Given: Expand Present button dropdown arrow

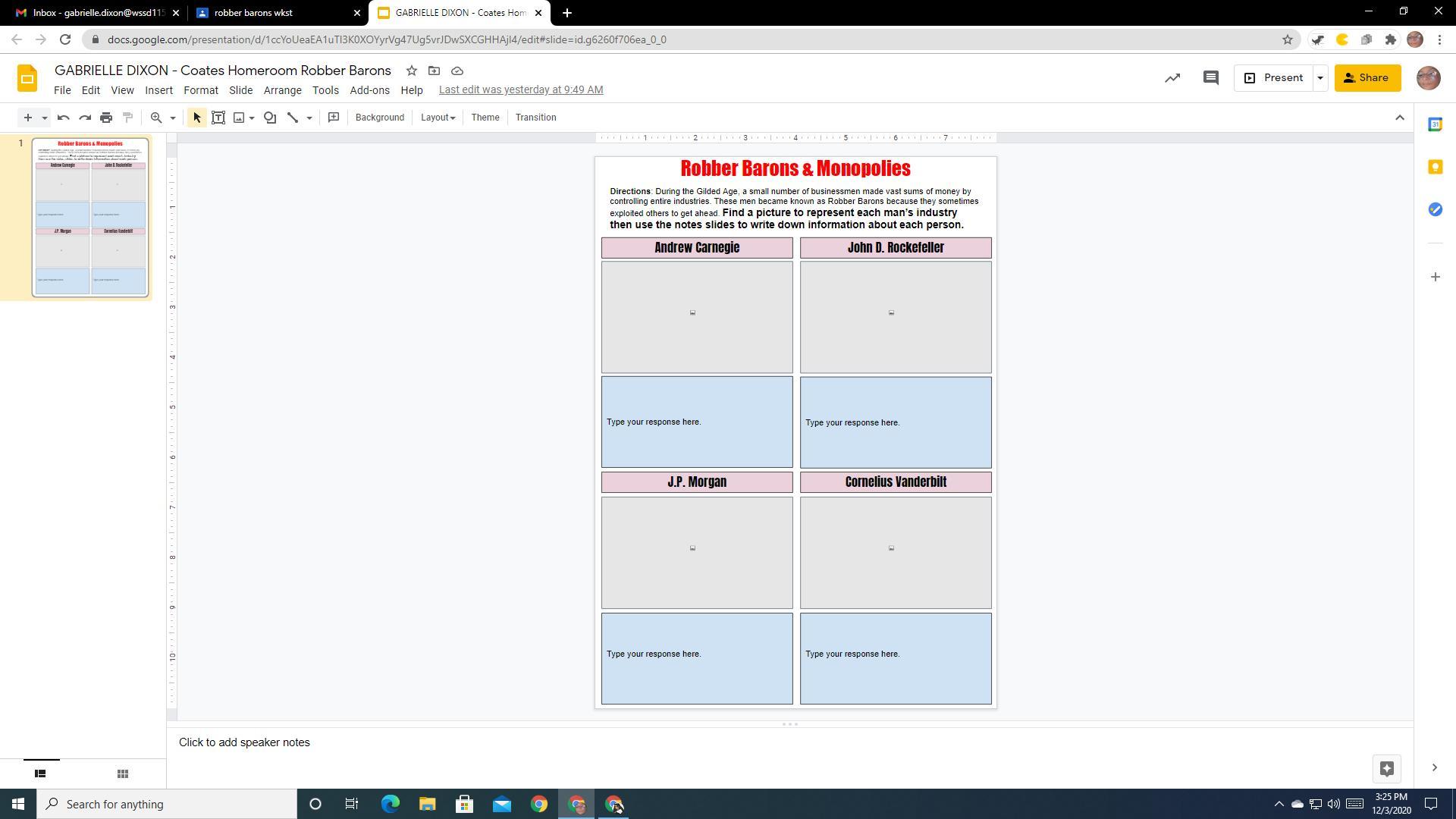Looking at the screenshot, I should [x=1320, y=78].
